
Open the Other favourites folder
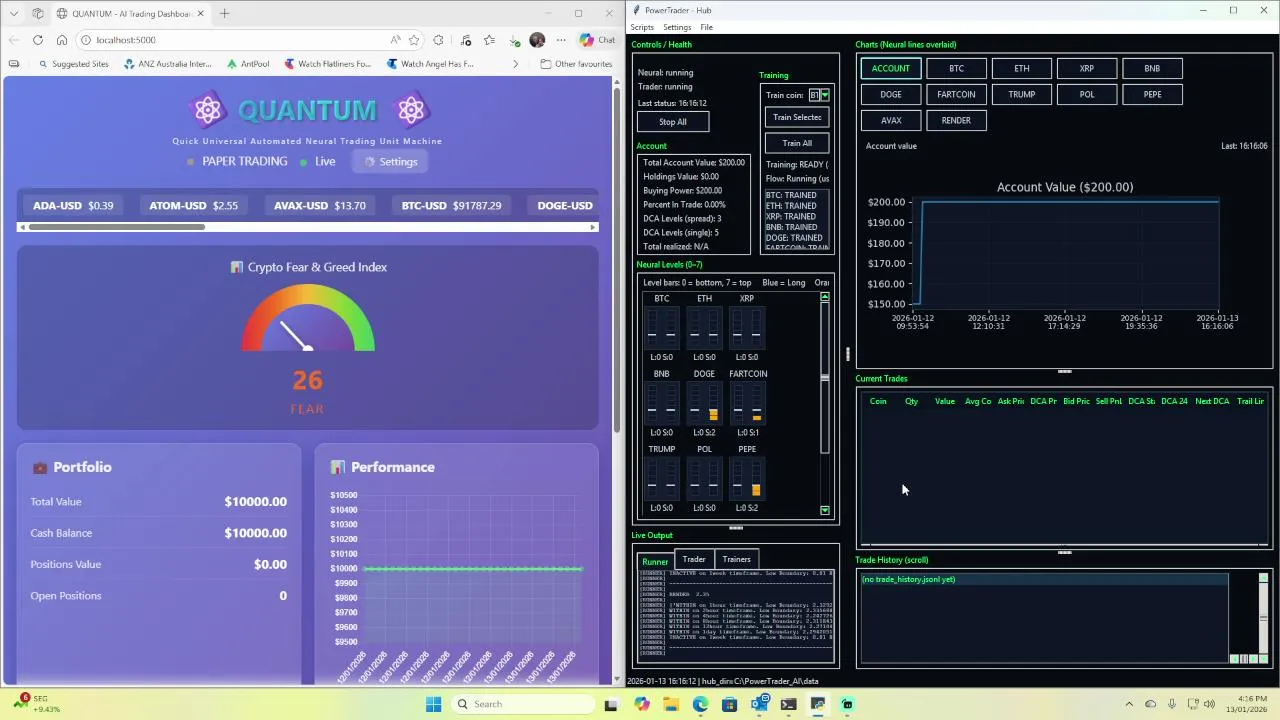pos(576,64)
